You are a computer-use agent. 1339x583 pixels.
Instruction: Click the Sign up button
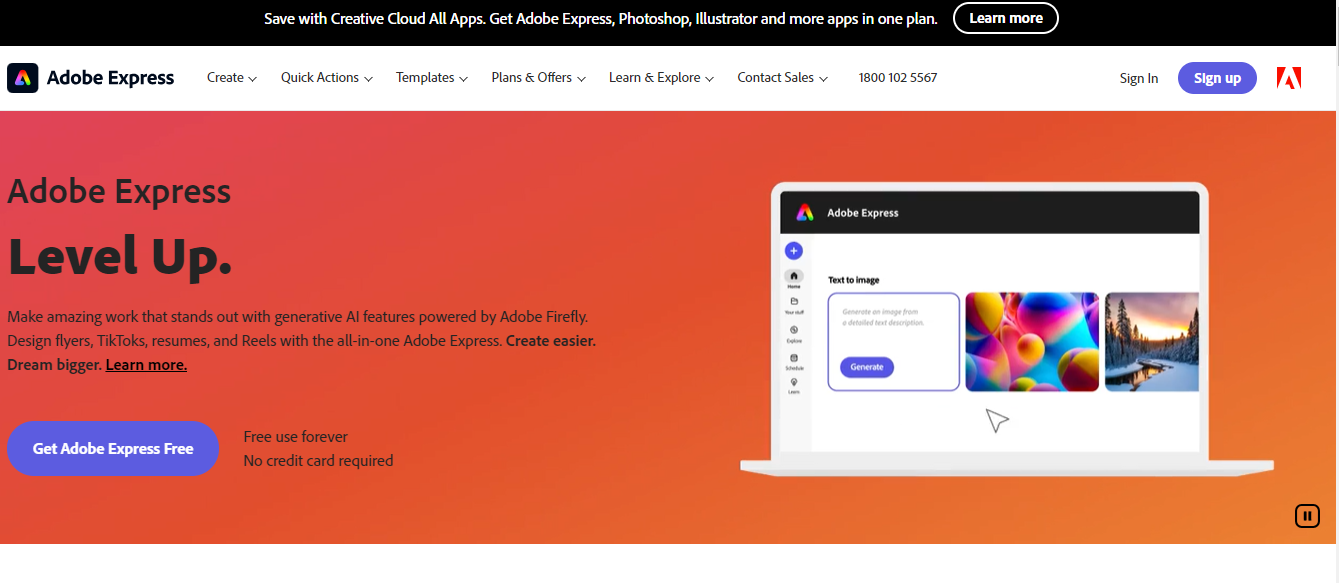(1217, 78)
